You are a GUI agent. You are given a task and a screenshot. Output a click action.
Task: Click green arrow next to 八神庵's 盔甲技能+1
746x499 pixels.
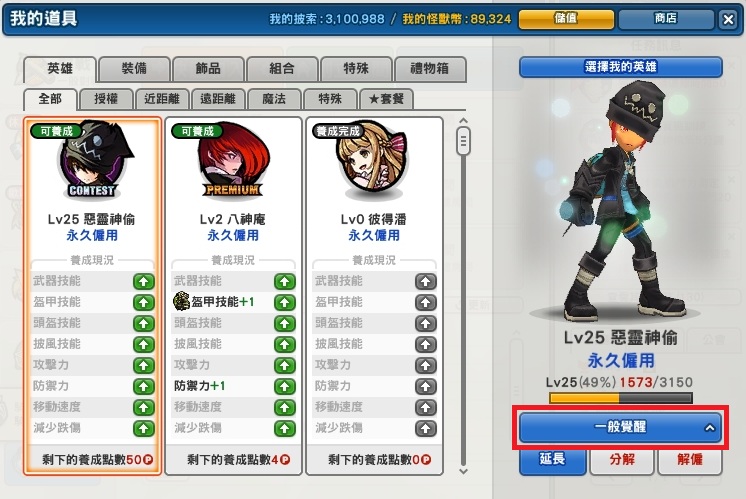pyautogui.click(x=285, y=303)
